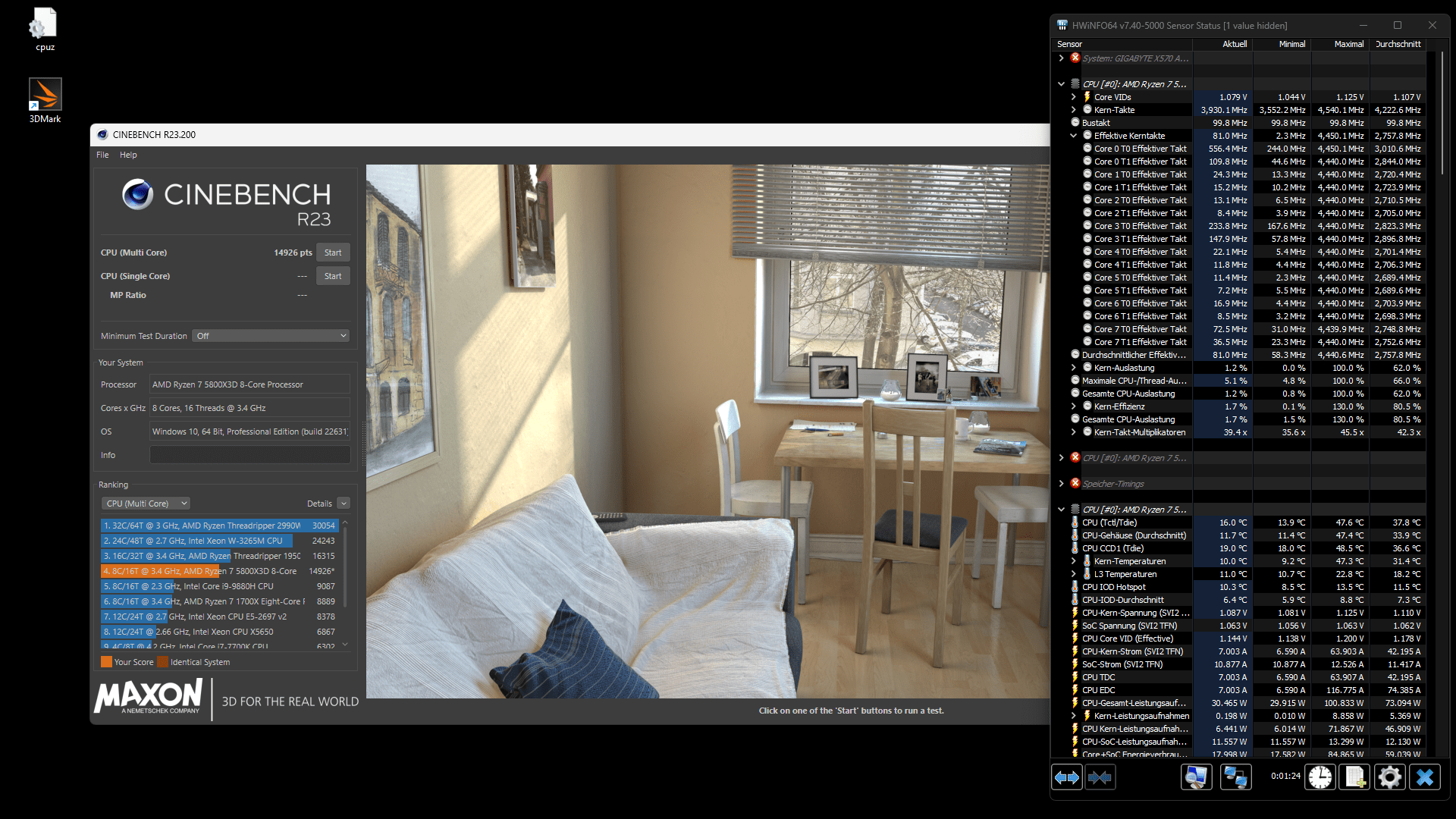Expand the Speicher-Timings group
1456x819 pixels.
(1061, 483)
